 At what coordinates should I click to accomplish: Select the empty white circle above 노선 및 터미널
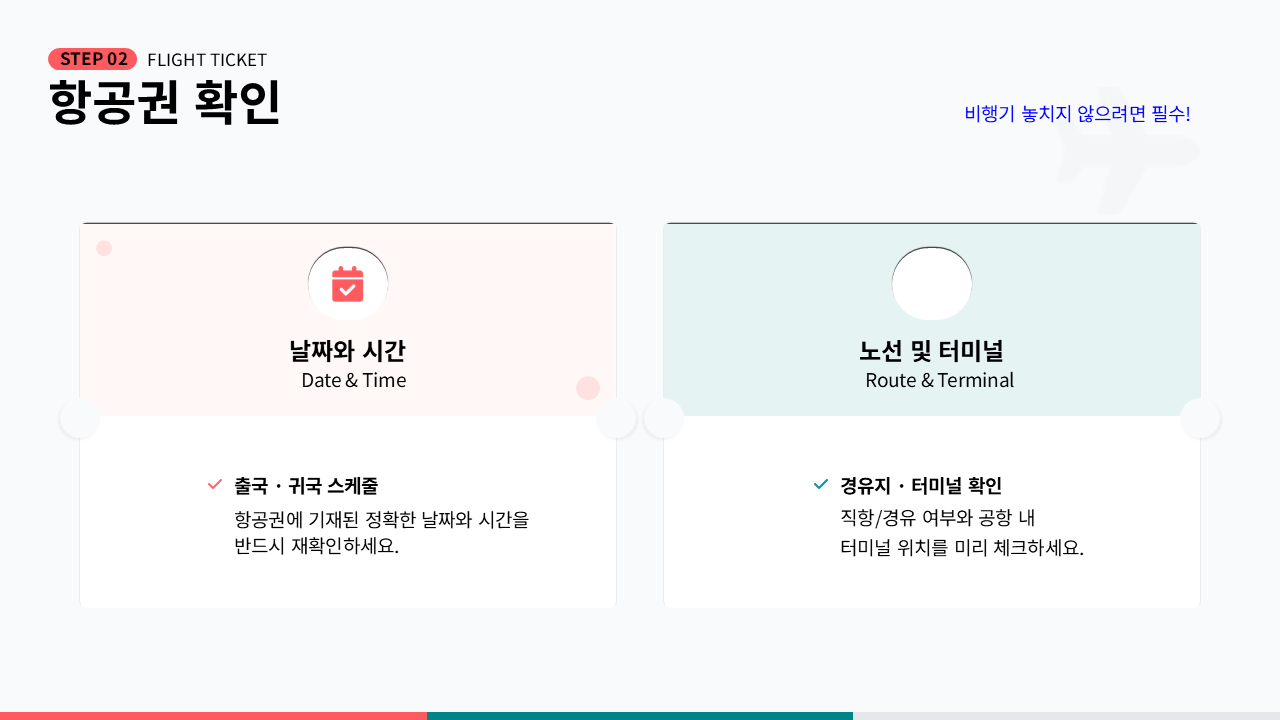click(x=931, y=284)
